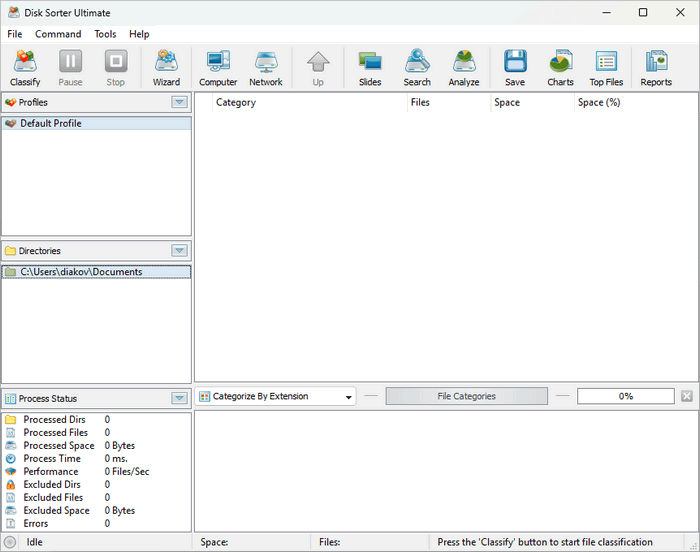
Task: Open the File menu
Action: (x=15, y=34)
